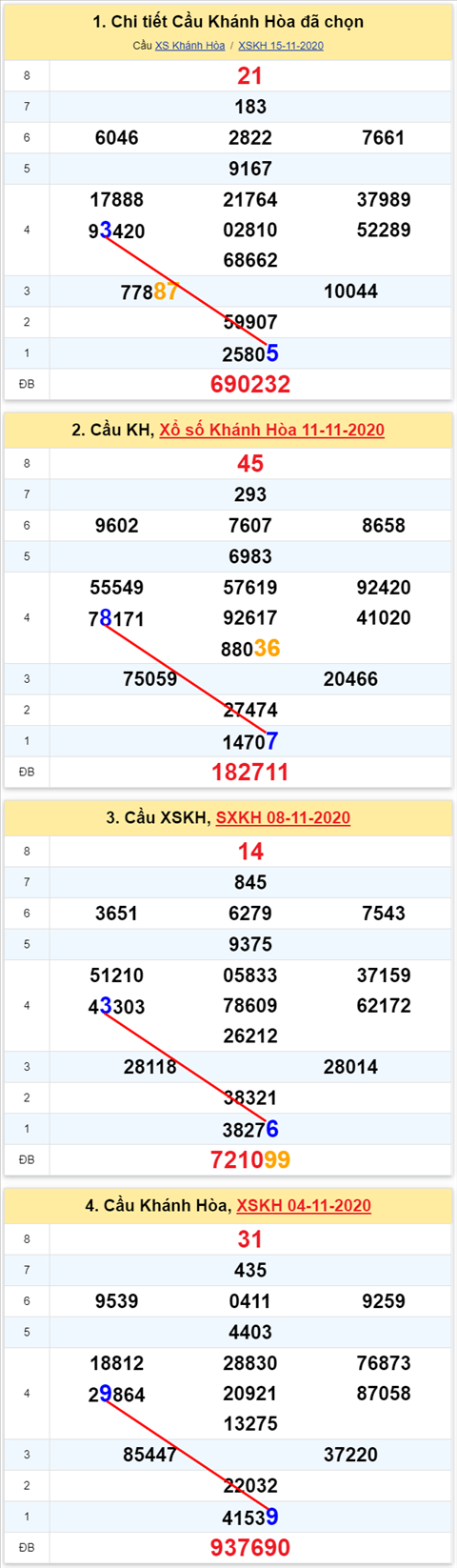
Task: Click seventh prize number 845
Action: click(x=250, y=882)
